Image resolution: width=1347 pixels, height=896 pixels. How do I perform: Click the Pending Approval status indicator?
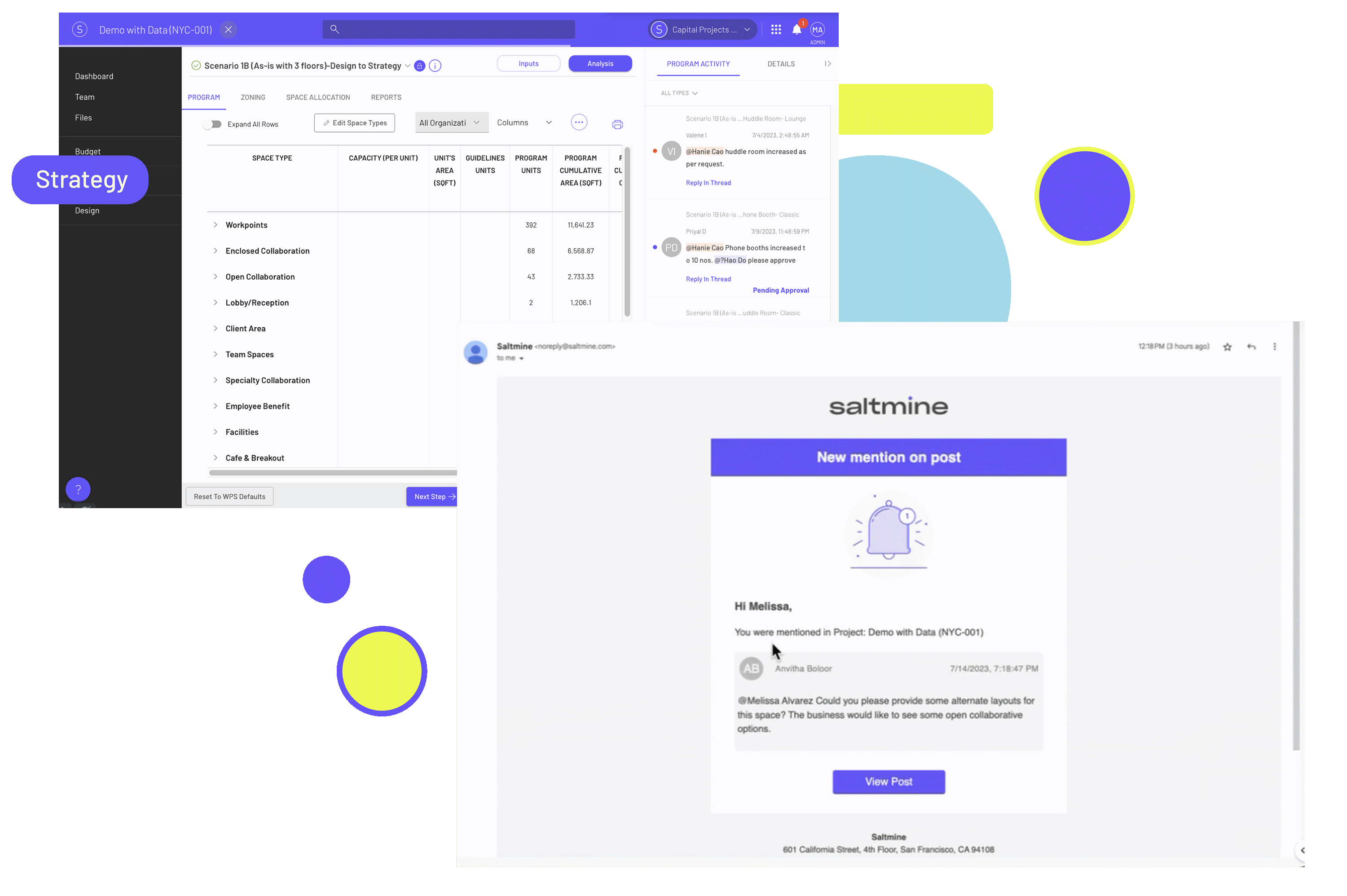pyautogui.click(x=781, y=290)
